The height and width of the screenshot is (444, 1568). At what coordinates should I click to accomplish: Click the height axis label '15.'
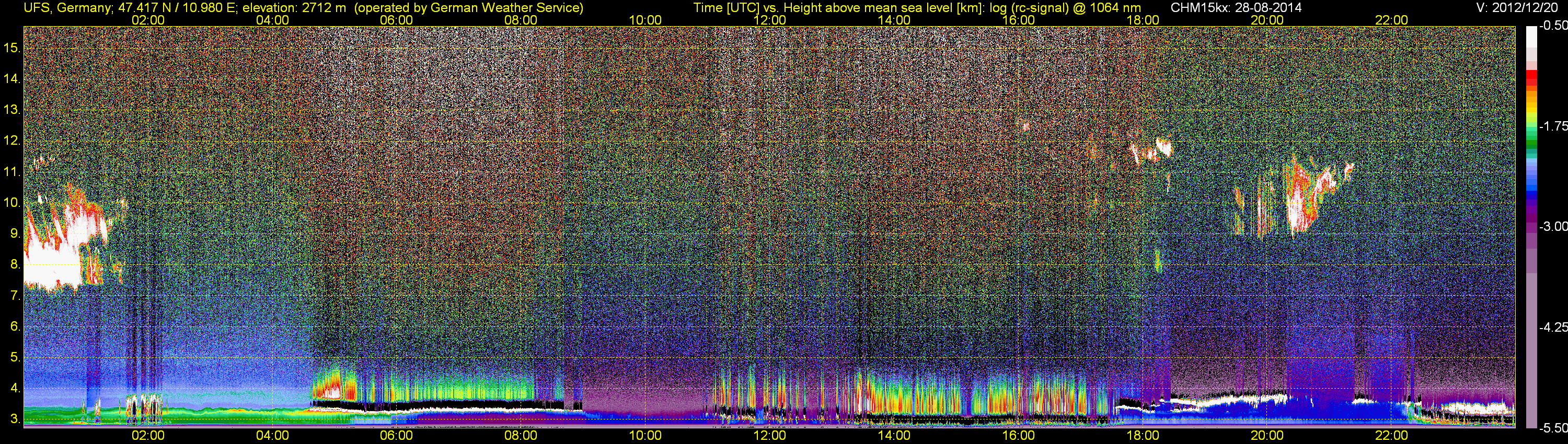pos(12,48)
